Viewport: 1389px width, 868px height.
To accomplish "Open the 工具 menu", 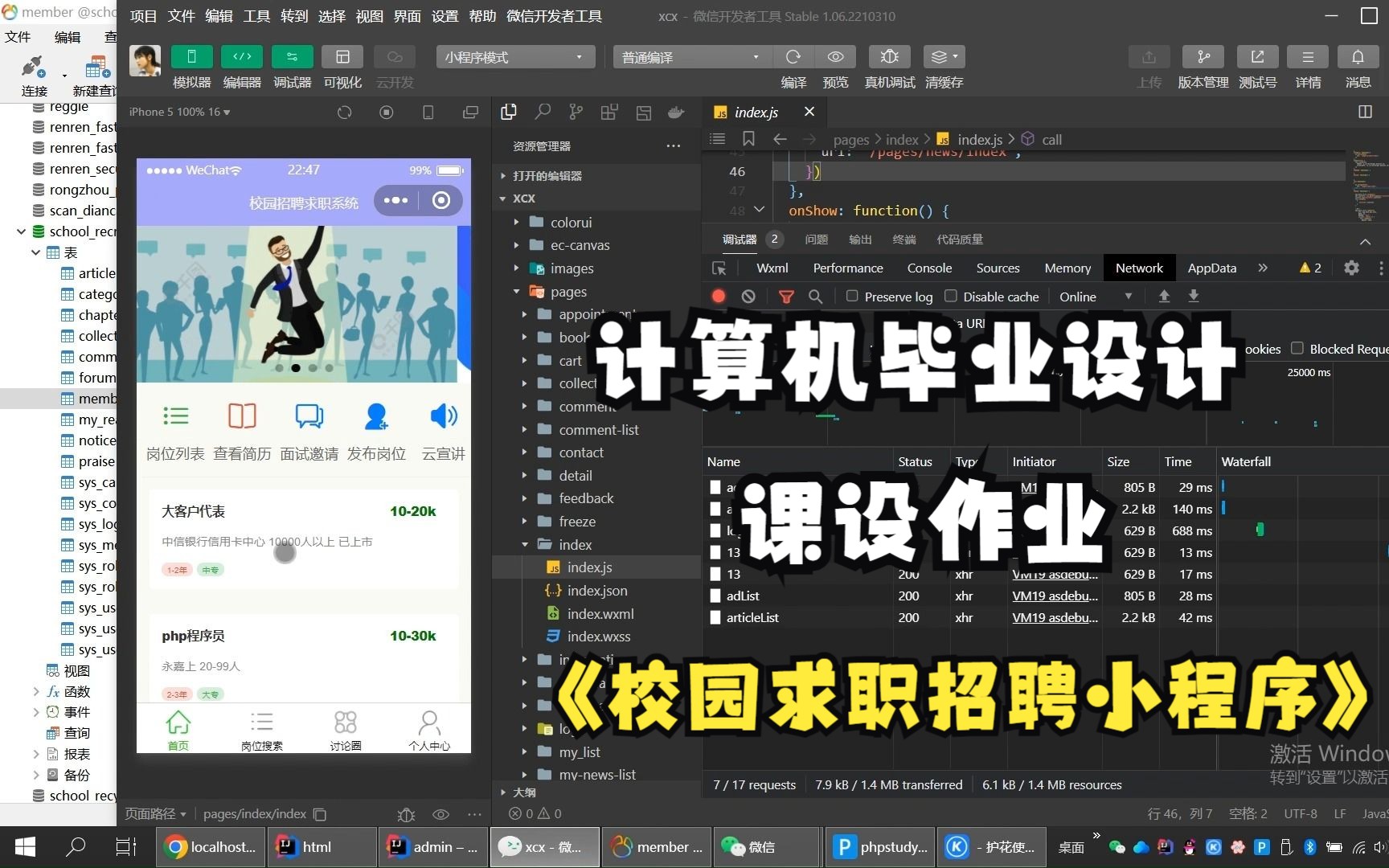I will tap(256, 15).
